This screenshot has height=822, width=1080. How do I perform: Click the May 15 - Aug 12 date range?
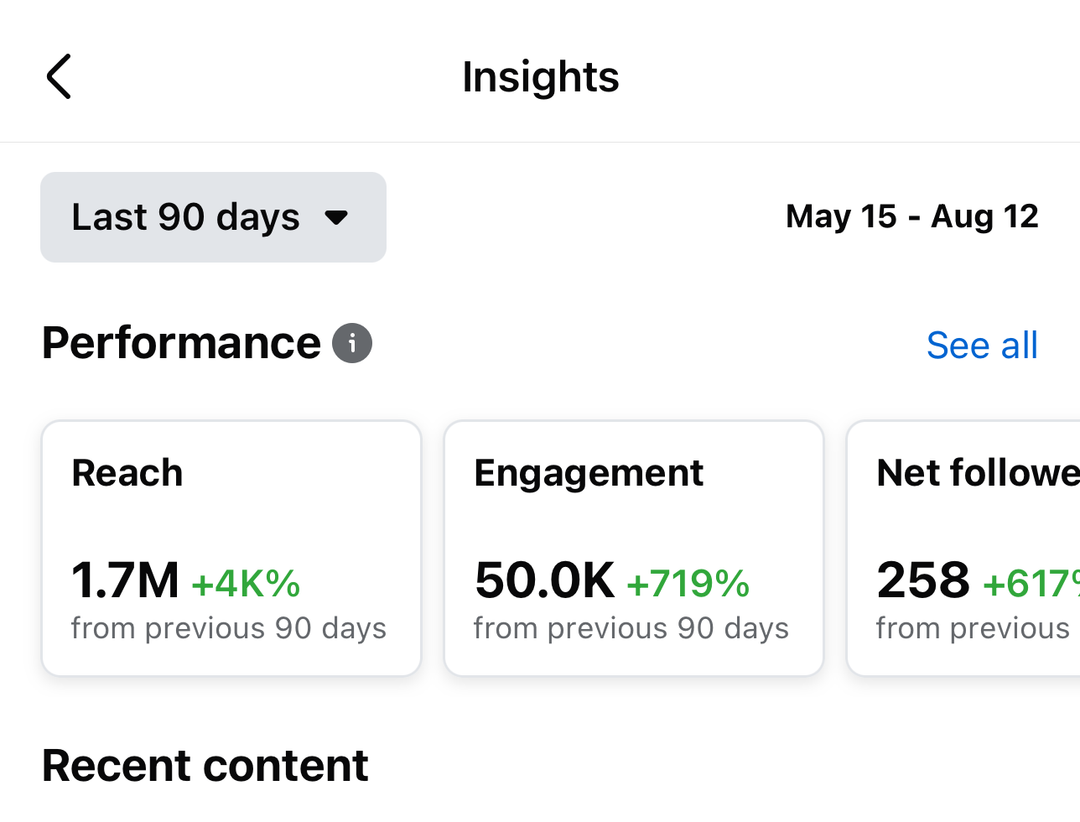911,217
